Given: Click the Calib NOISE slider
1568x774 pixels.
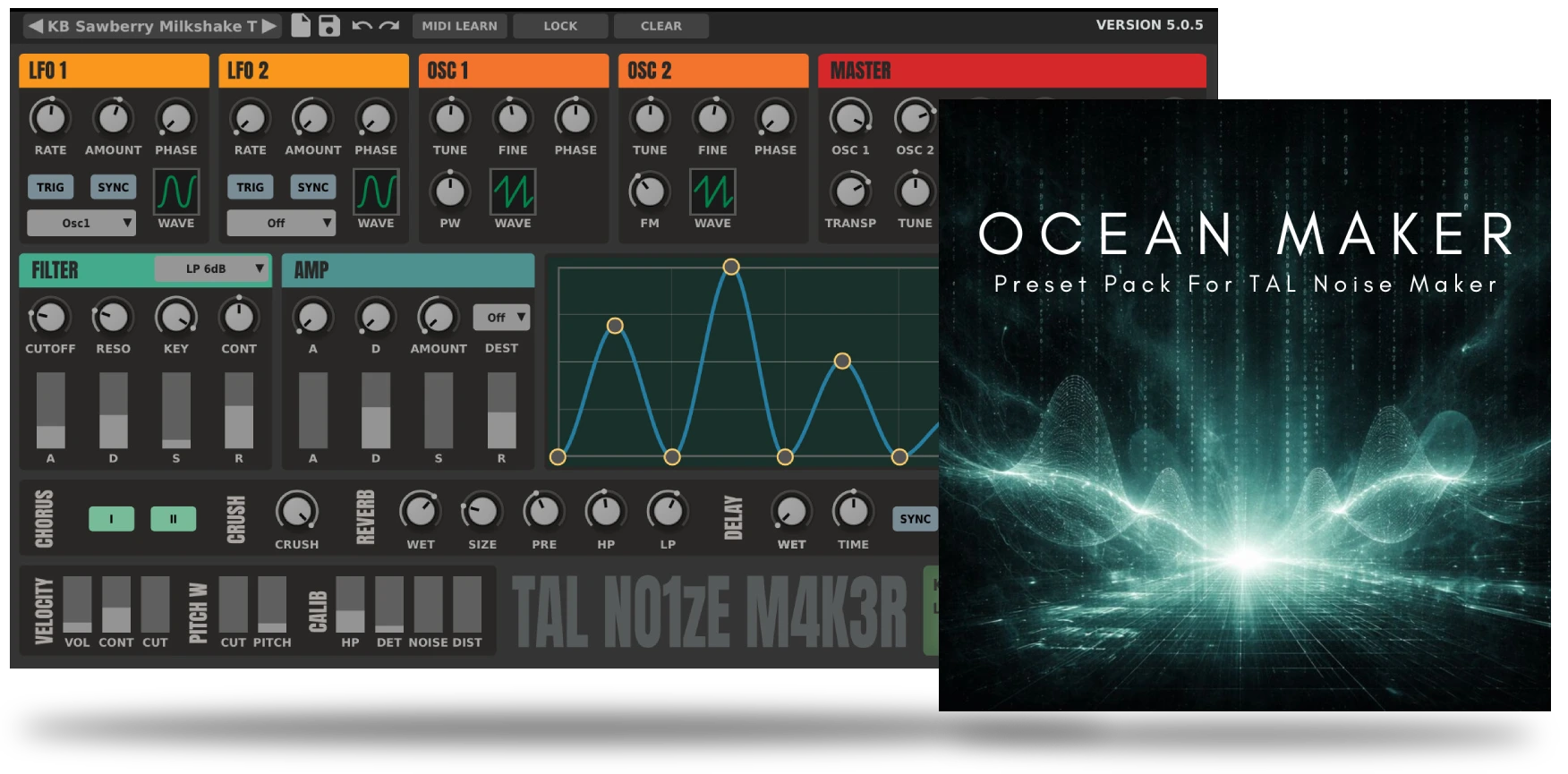Looking at the screenshot, I should [x=428, y=604].
